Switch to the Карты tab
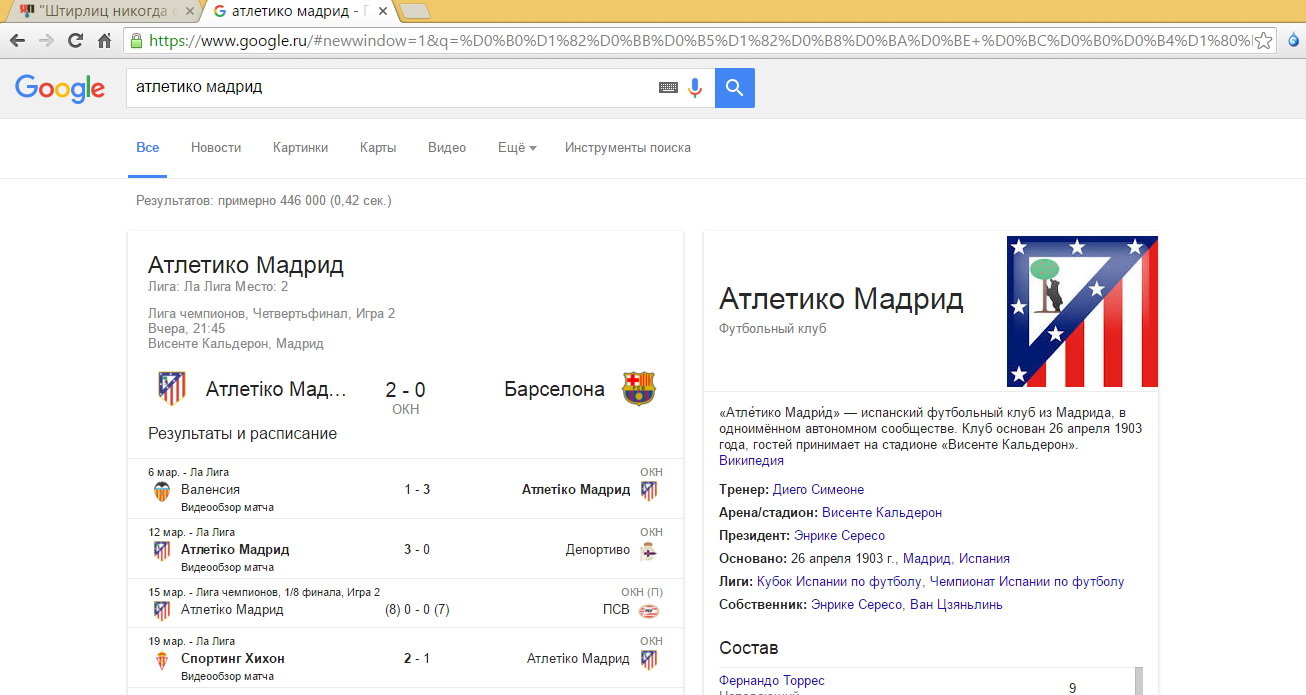Image resolution: width=1306 pixels, height=695 pixels. click(378, 147)
